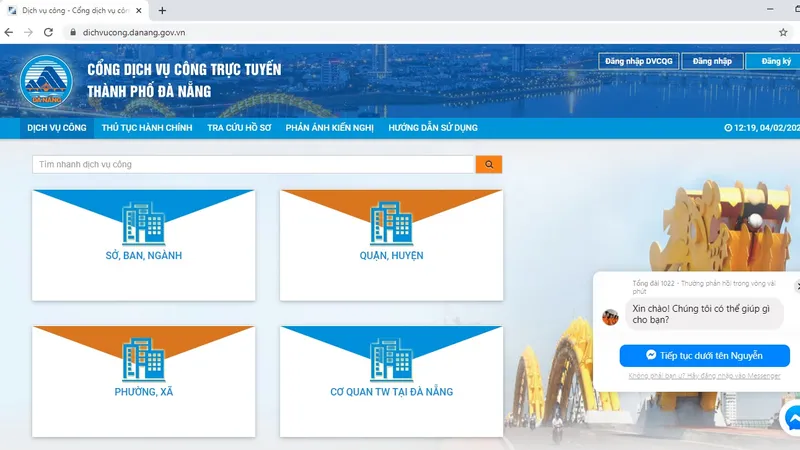The width and height of the screenshot is (800, 450).
Task: Open the Messenger chat bubble icon
Action: [x=792, y=418]
